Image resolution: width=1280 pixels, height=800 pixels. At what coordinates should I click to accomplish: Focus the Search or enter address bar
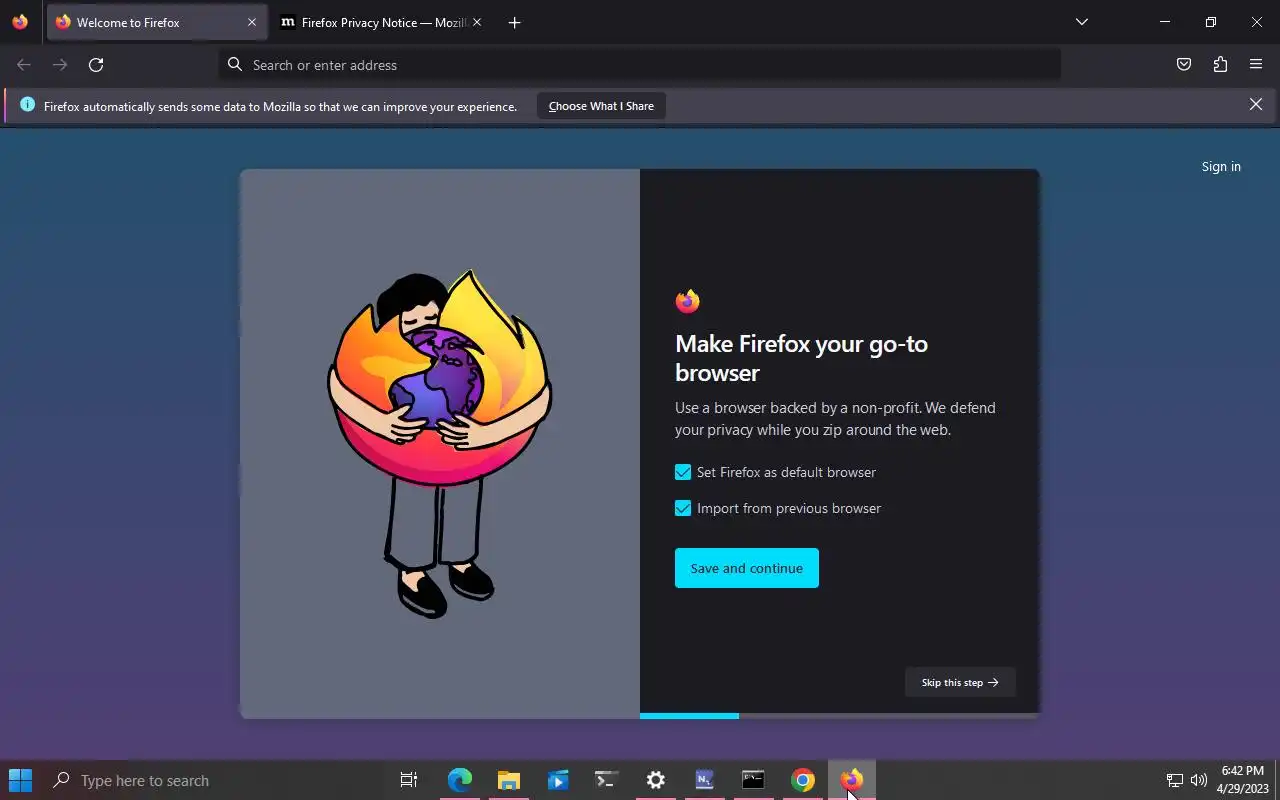click(x=640, y=65)
